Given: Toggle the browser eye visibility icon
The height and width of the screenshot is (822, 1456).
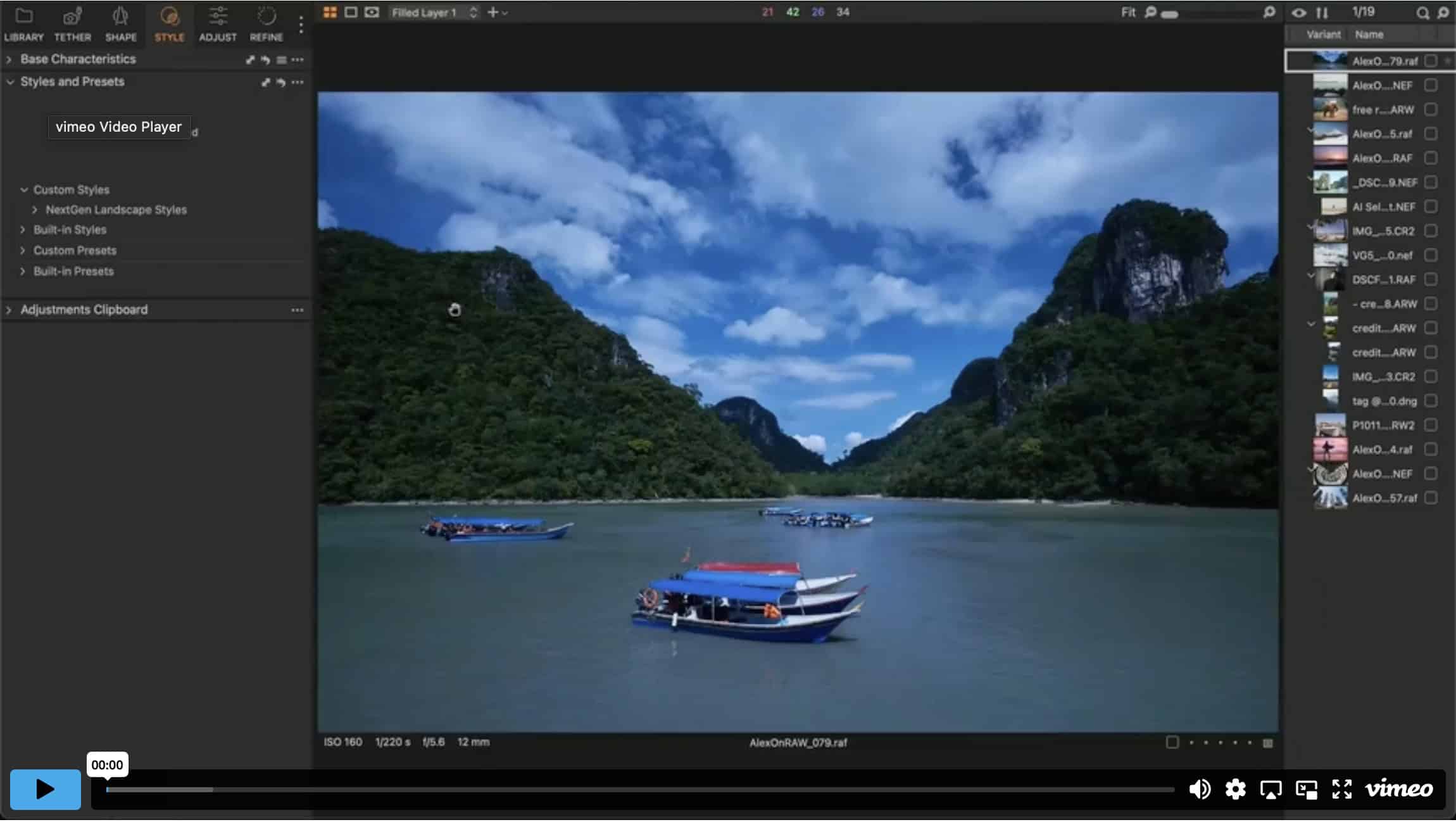Looking at the screenshot, I should (1298, 13).
